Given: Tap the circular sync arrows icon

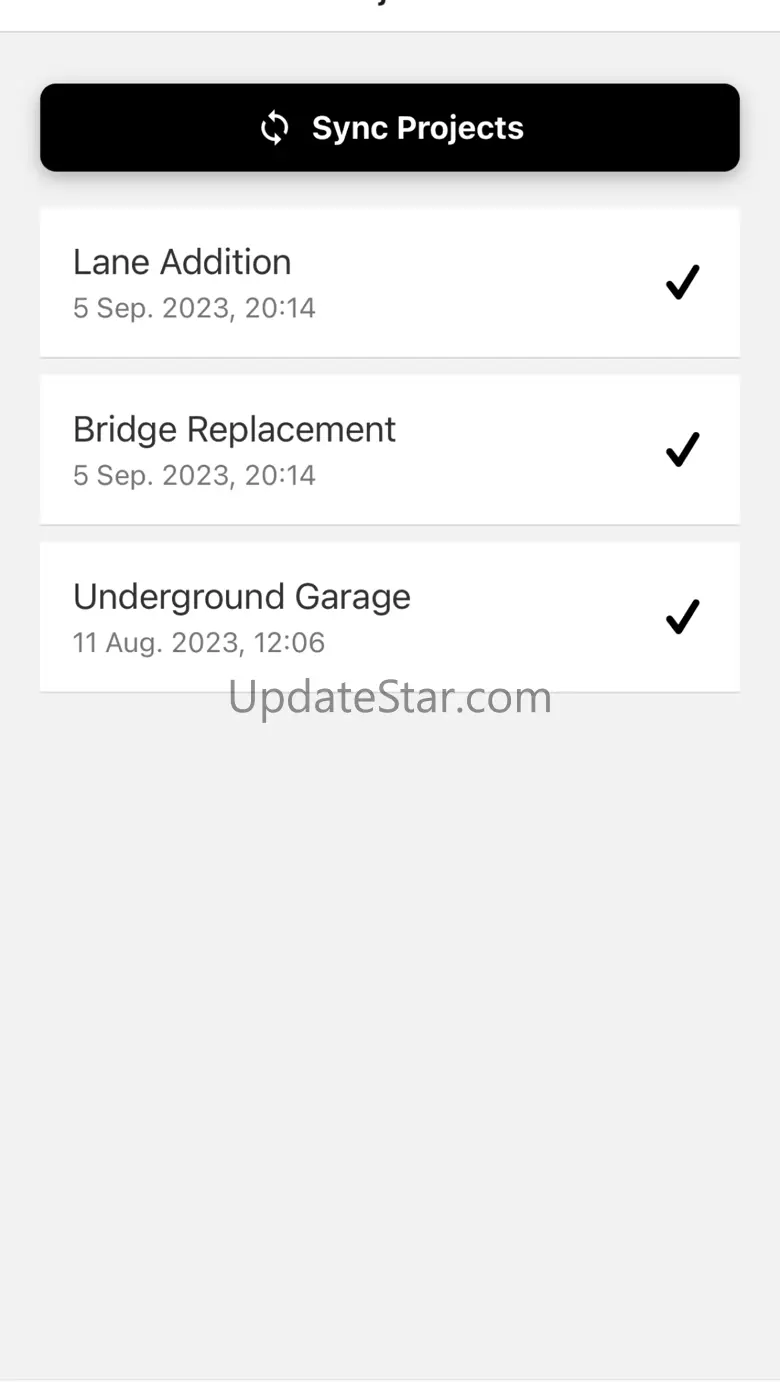Looking at the screenshot, I should (275, 128).
